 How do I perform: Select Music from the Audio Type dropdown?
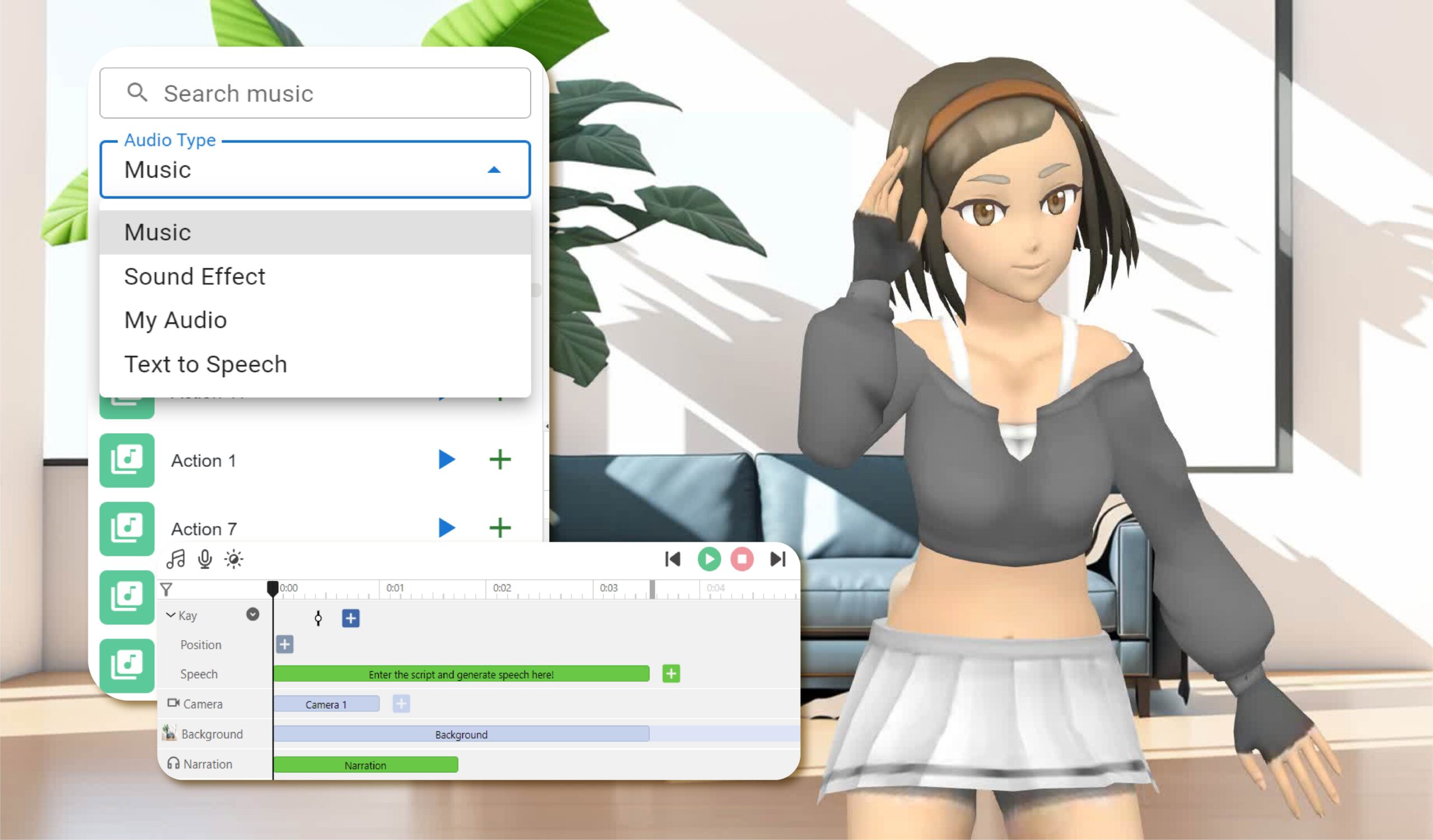click(315, 232)
